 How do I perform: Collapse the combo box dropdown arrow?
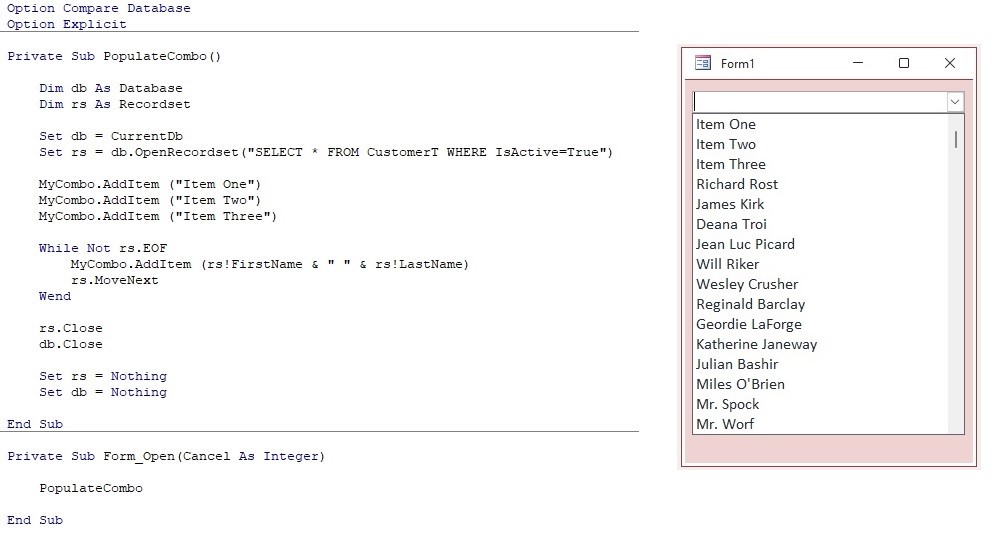coord(955,102)
